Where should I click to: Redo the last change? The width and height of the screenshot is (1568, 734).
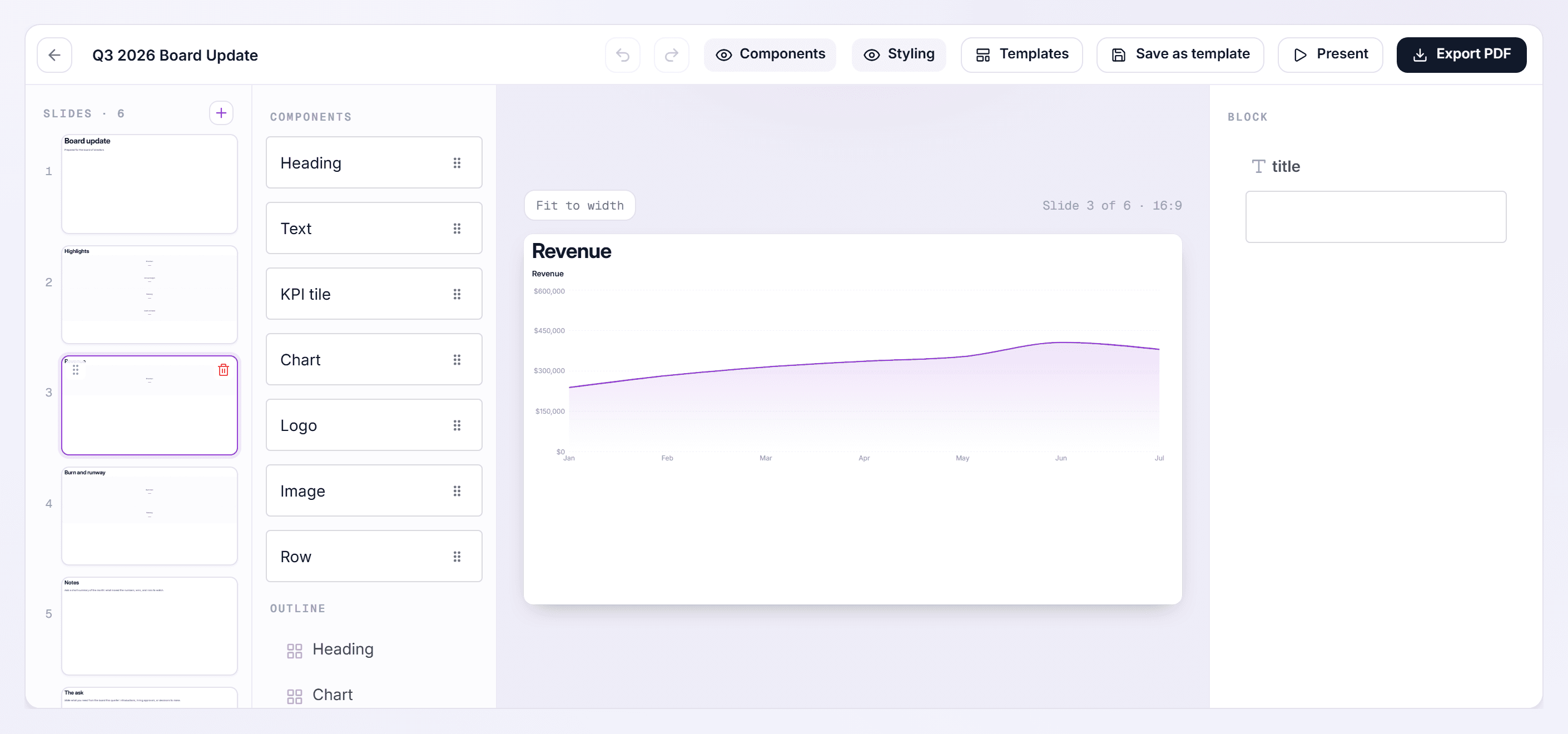tap(671, 55)
